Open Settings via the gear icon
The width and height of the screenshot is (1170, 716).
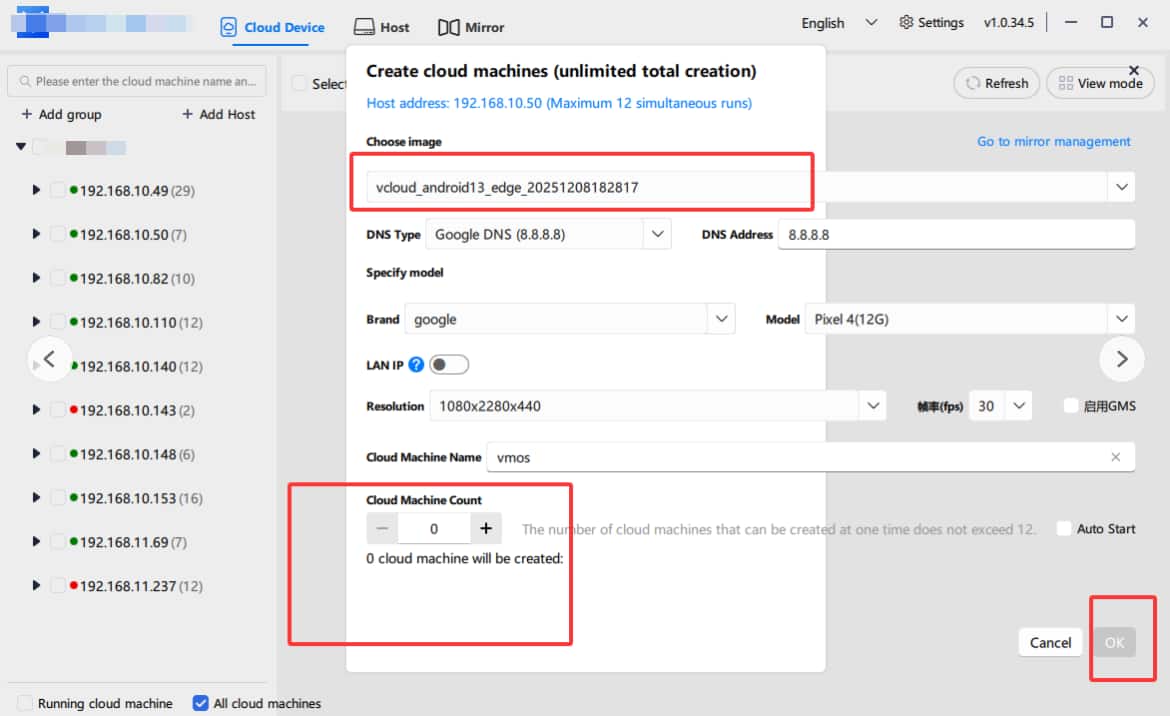click(906, 23)
